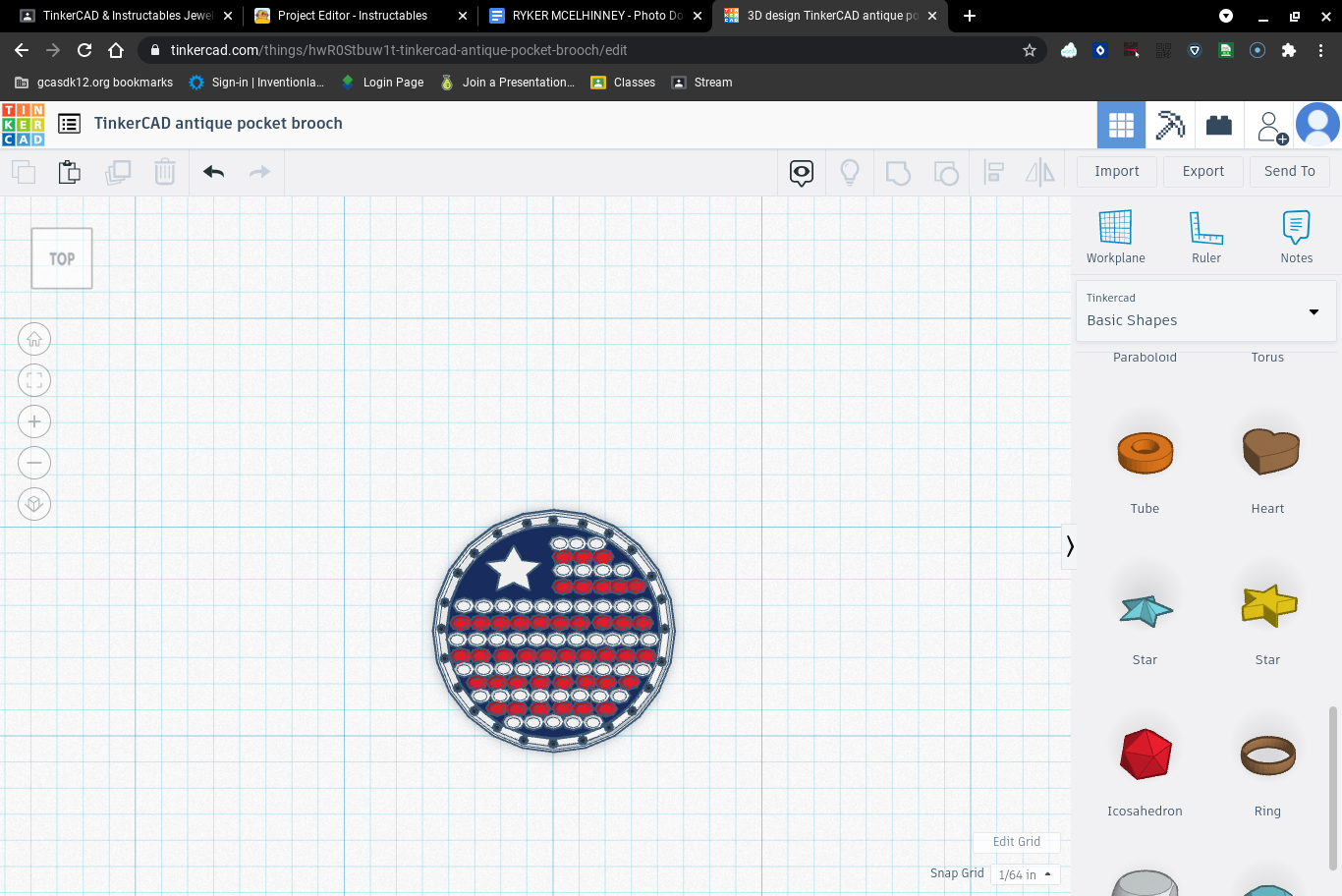Click the Delete trash icon
1342x896 pixels.
point(164,171)
